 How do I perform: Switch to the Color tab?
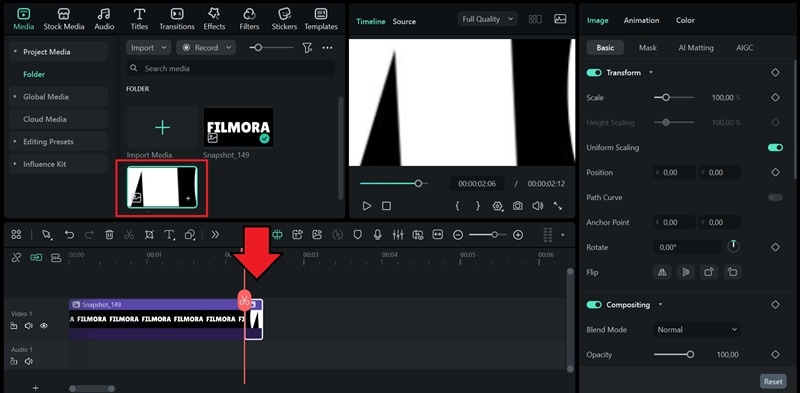coord(685,20)
